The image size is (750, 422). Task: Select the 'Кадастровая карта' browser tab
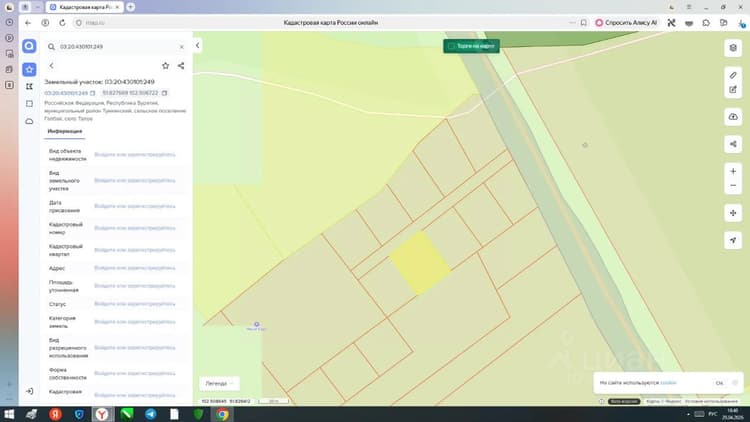pos(85,7)
